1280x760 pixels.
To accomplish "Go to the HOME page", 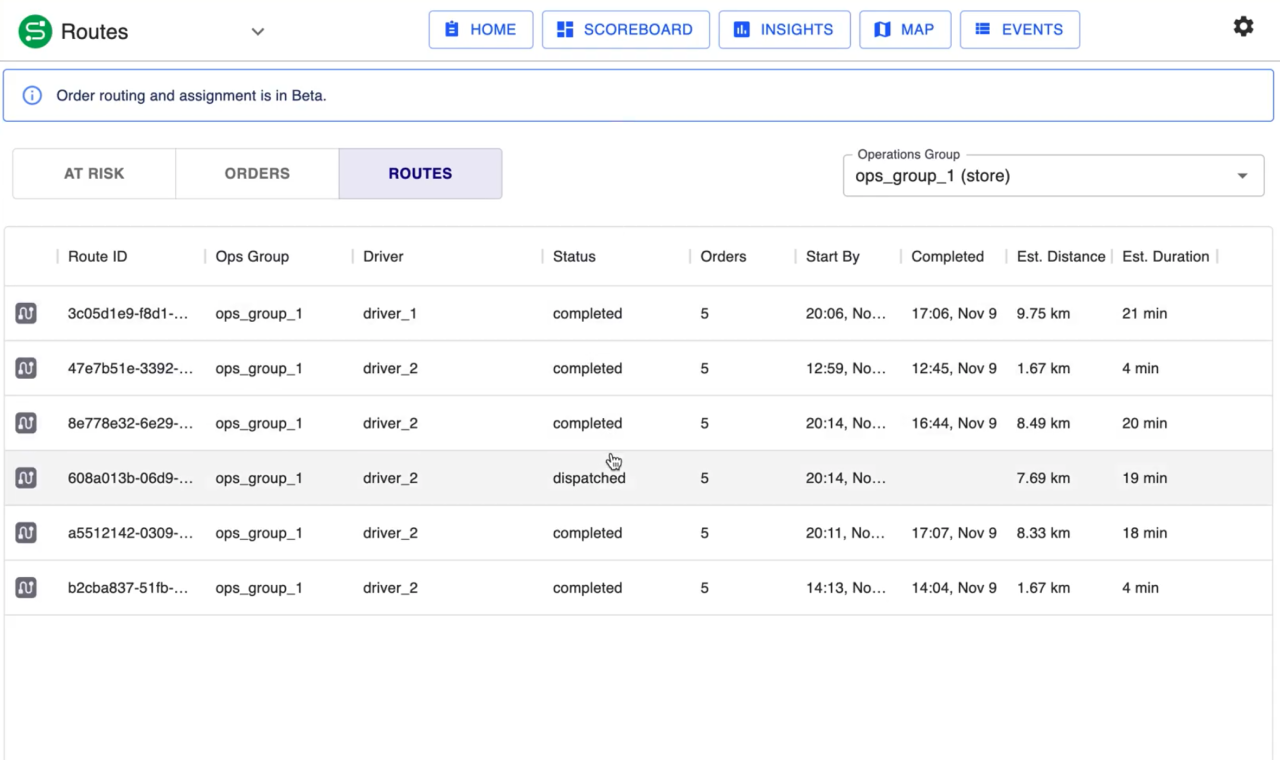I will (480, 30).
